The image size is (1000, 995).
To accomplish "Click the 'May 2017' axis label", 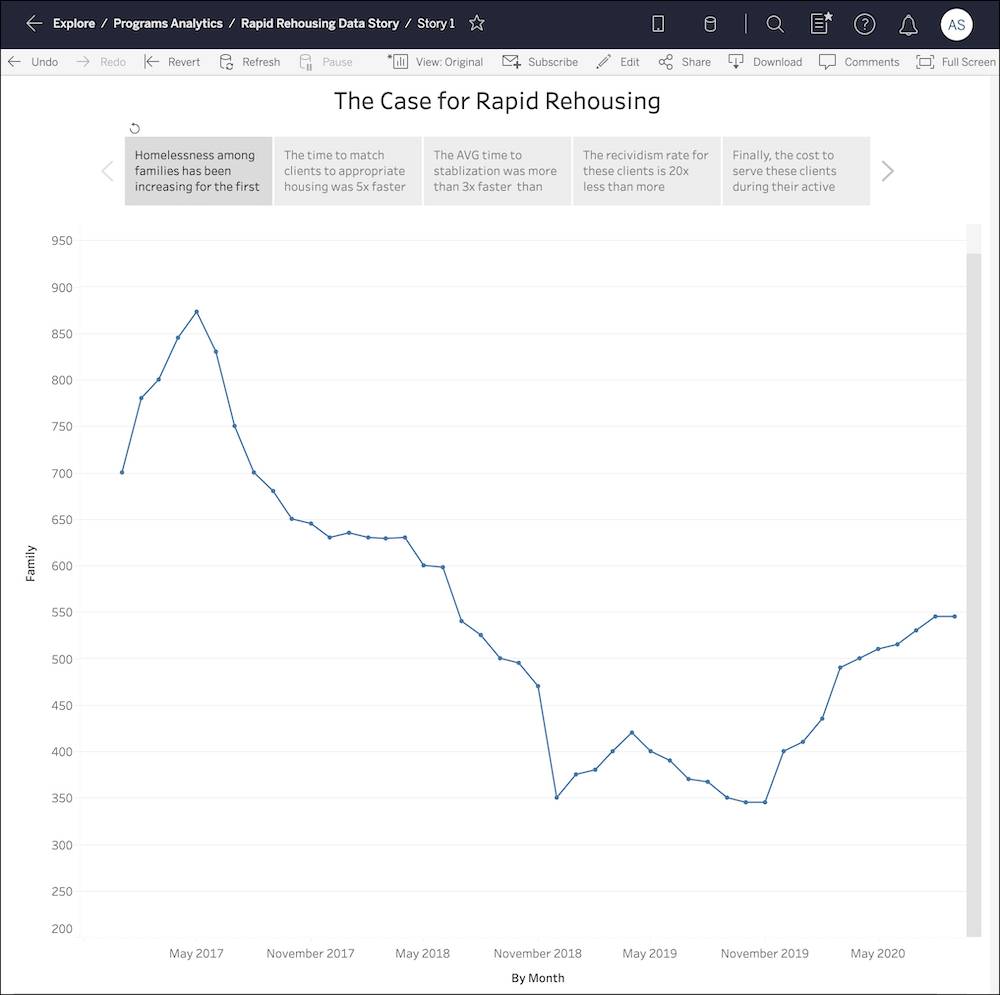I will tap(196, 954).
